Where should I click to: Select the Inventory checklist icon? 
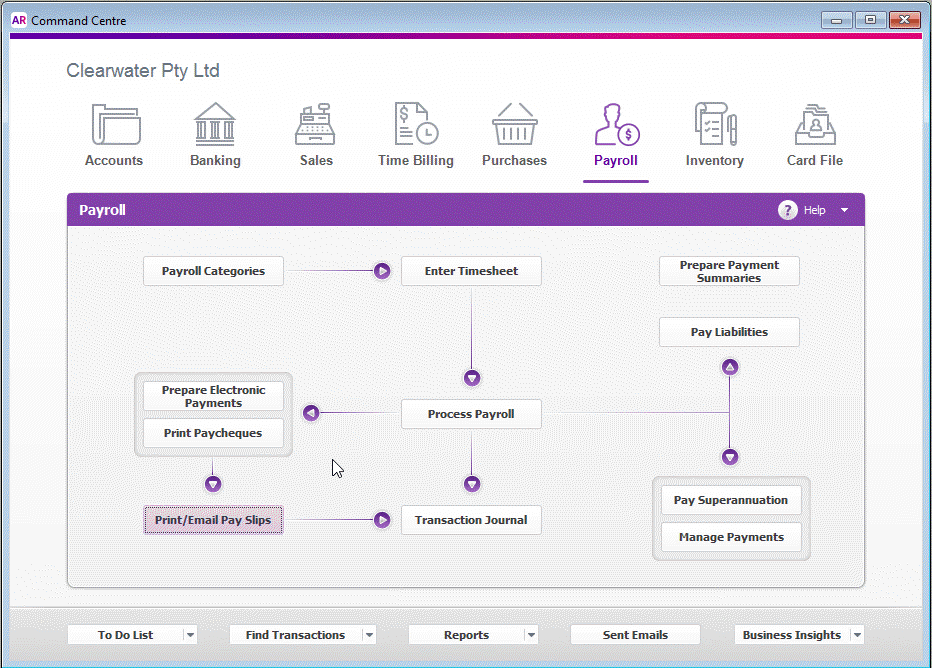[716, 124]
